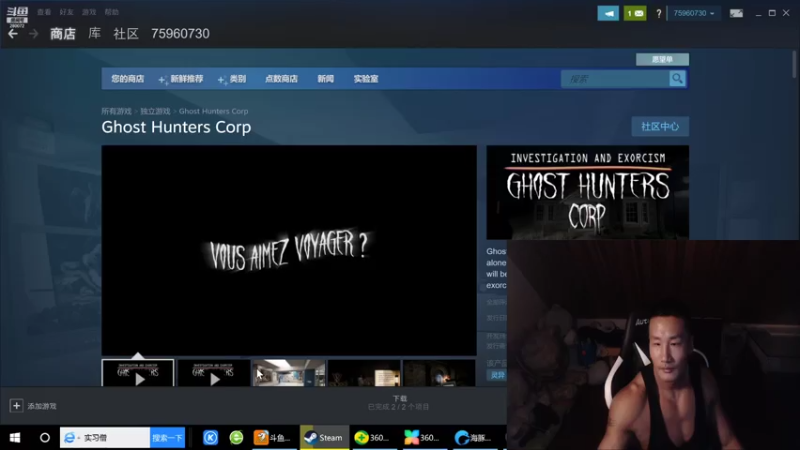The height and width of the screenshot is (450, 800).
Task: Open the Windows Start menu
Action: point(15,438)
